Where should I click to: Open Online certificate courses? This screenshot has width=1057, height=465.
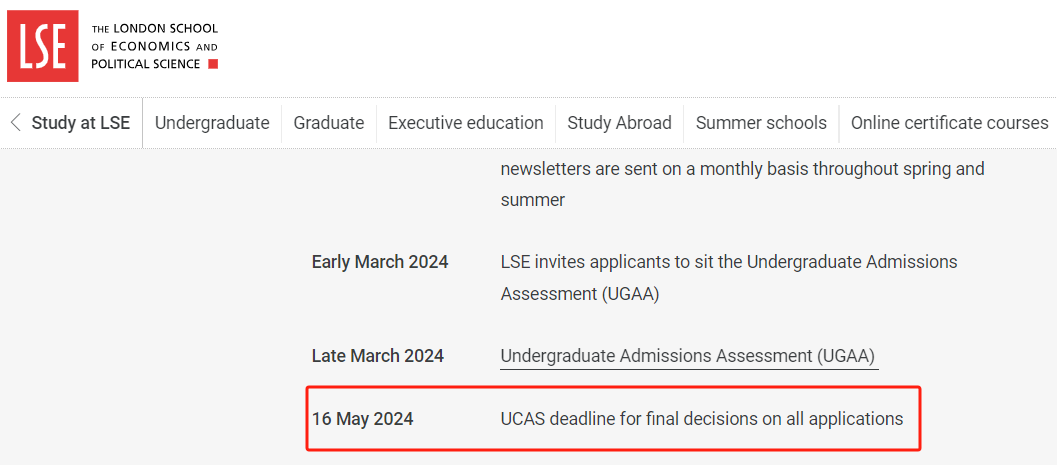coord(949,123)
